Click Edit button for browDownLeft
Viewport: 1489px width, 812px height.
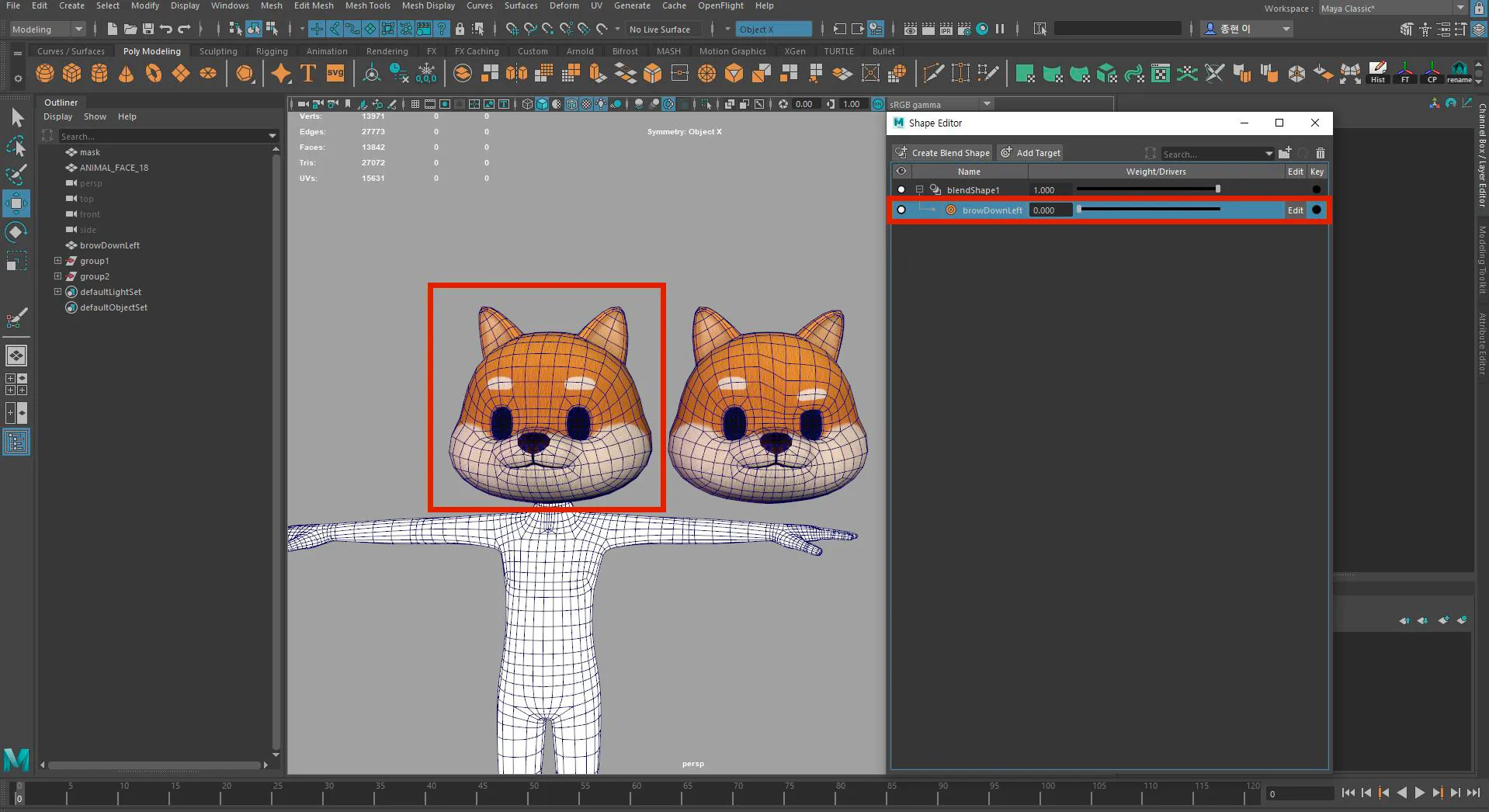[x=1295, y=210]
